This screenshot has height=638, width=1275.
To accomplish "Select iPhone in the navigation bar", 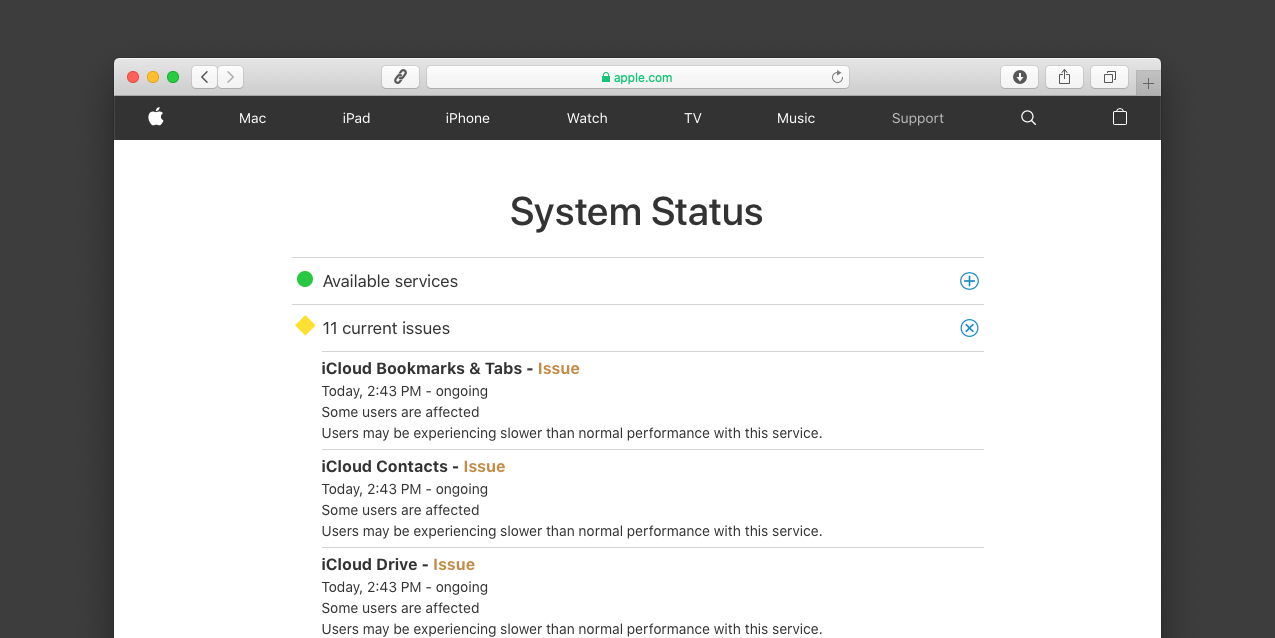I will click(467, 118).
